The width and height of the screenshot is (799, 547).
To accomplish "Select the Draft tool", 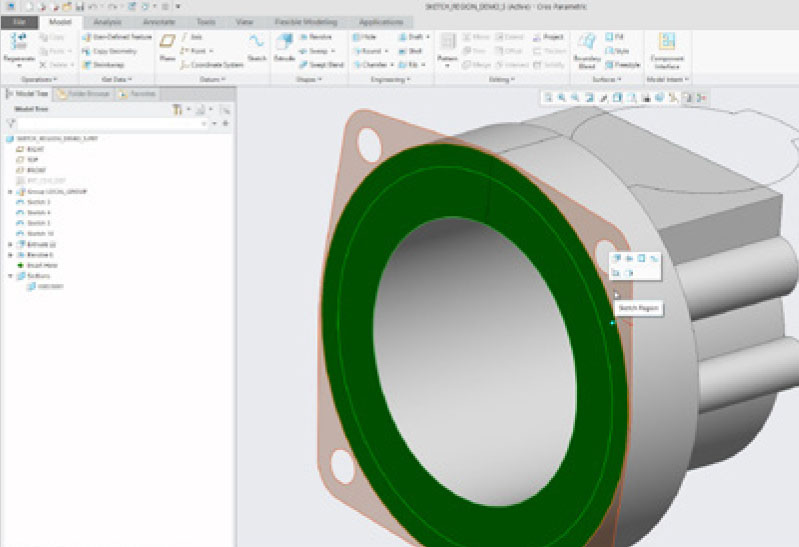I will click(x=414, y=37).
